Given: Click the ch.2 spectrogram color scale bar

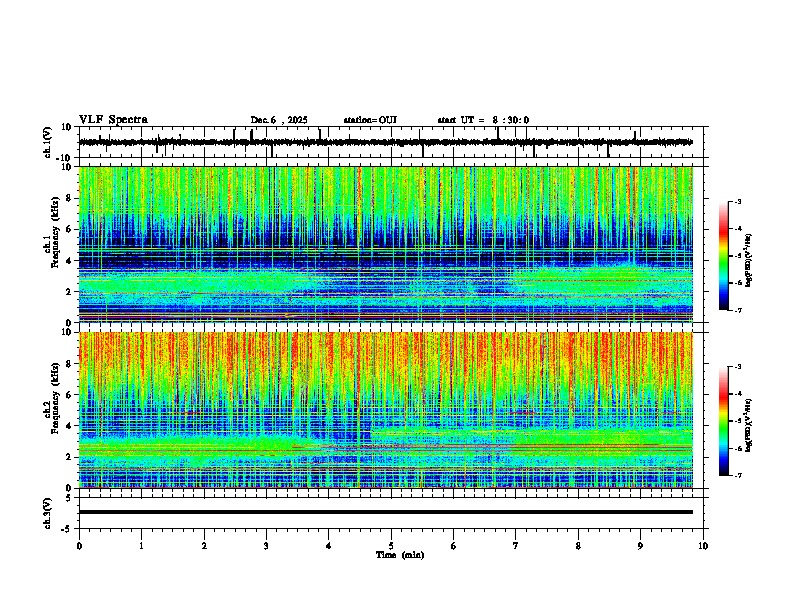Looking at the screenshot, I should click(x=723, y=421).
